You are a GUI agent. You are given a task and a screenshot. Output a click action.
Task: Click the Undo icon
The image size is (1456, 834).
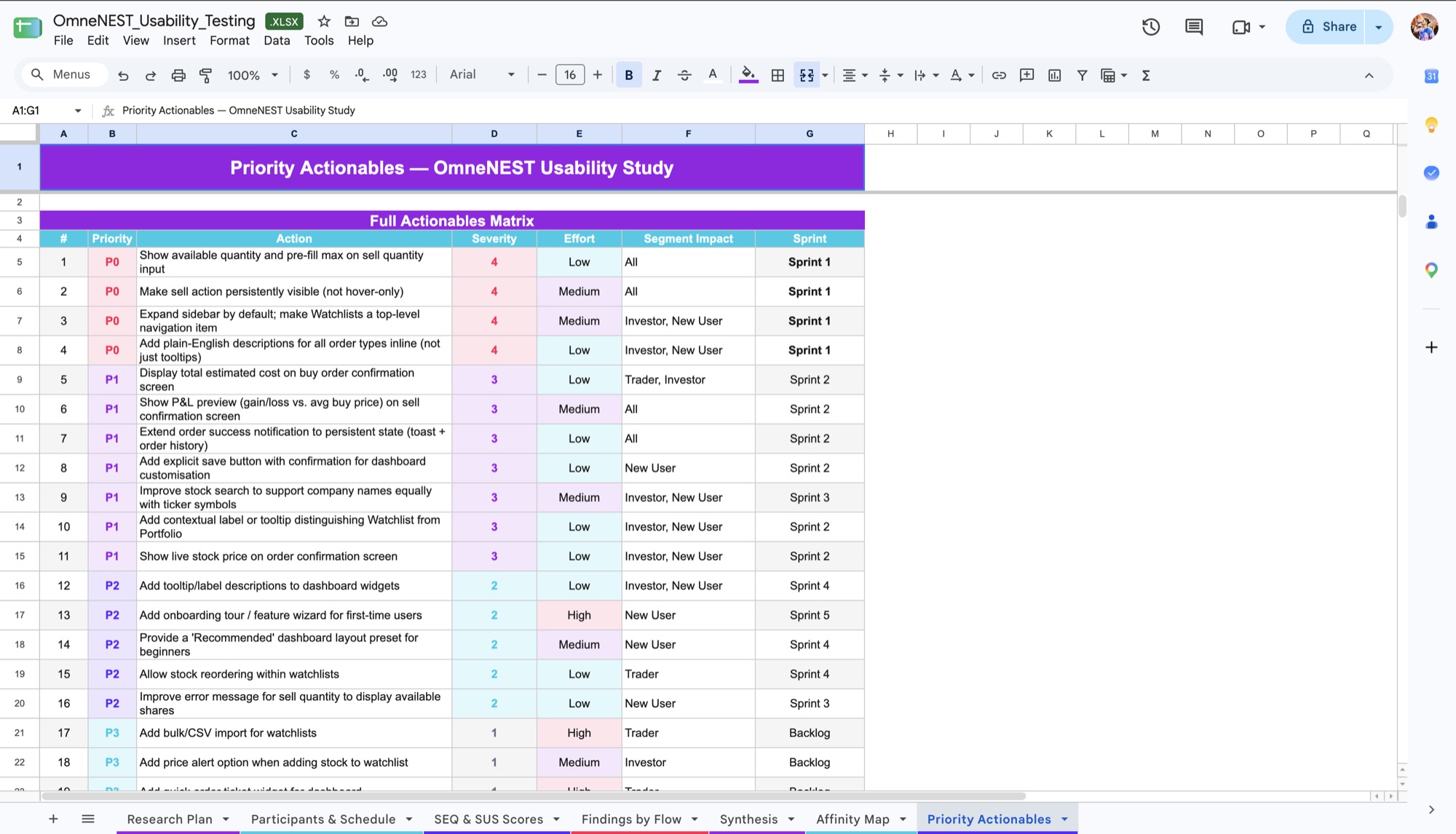pos(123,75)
